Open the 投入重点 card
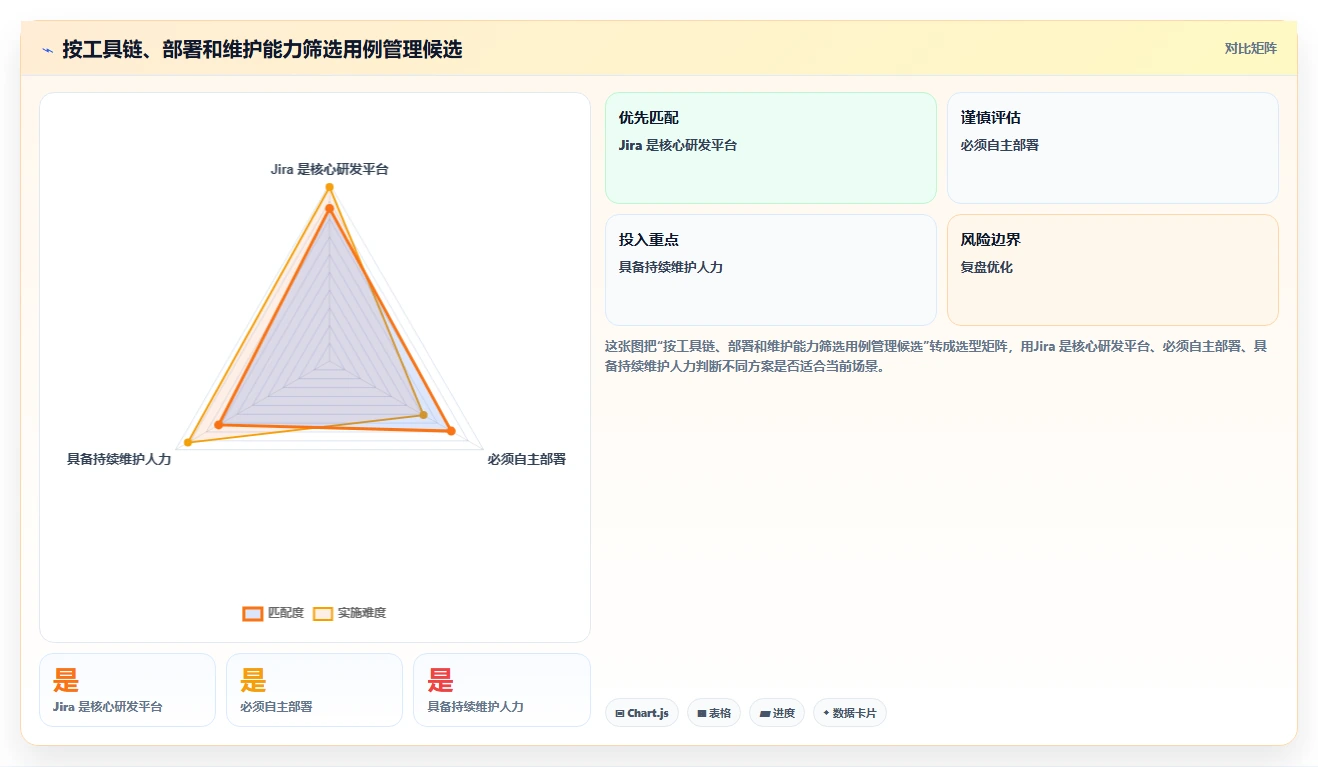The width and height of the screenshot is (1318, 767). coord(771,270)
